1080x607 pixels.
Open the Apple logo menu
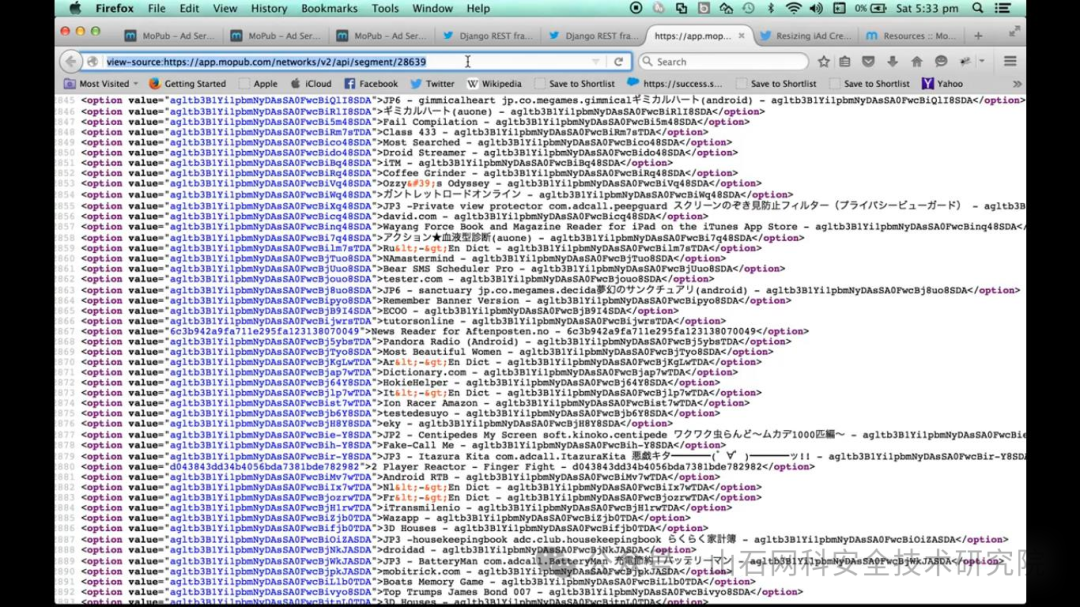pos(75,8)
